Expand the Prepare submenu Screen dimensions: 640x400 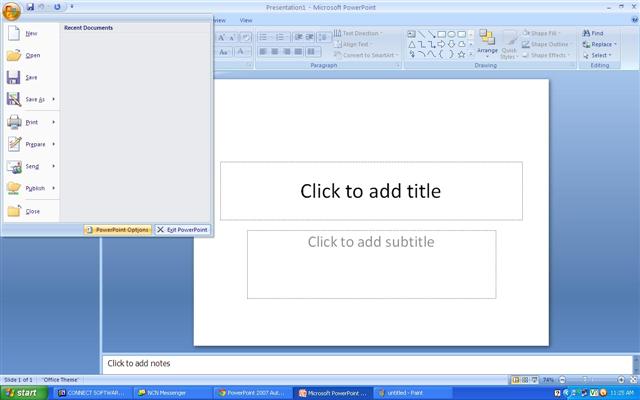54,144
